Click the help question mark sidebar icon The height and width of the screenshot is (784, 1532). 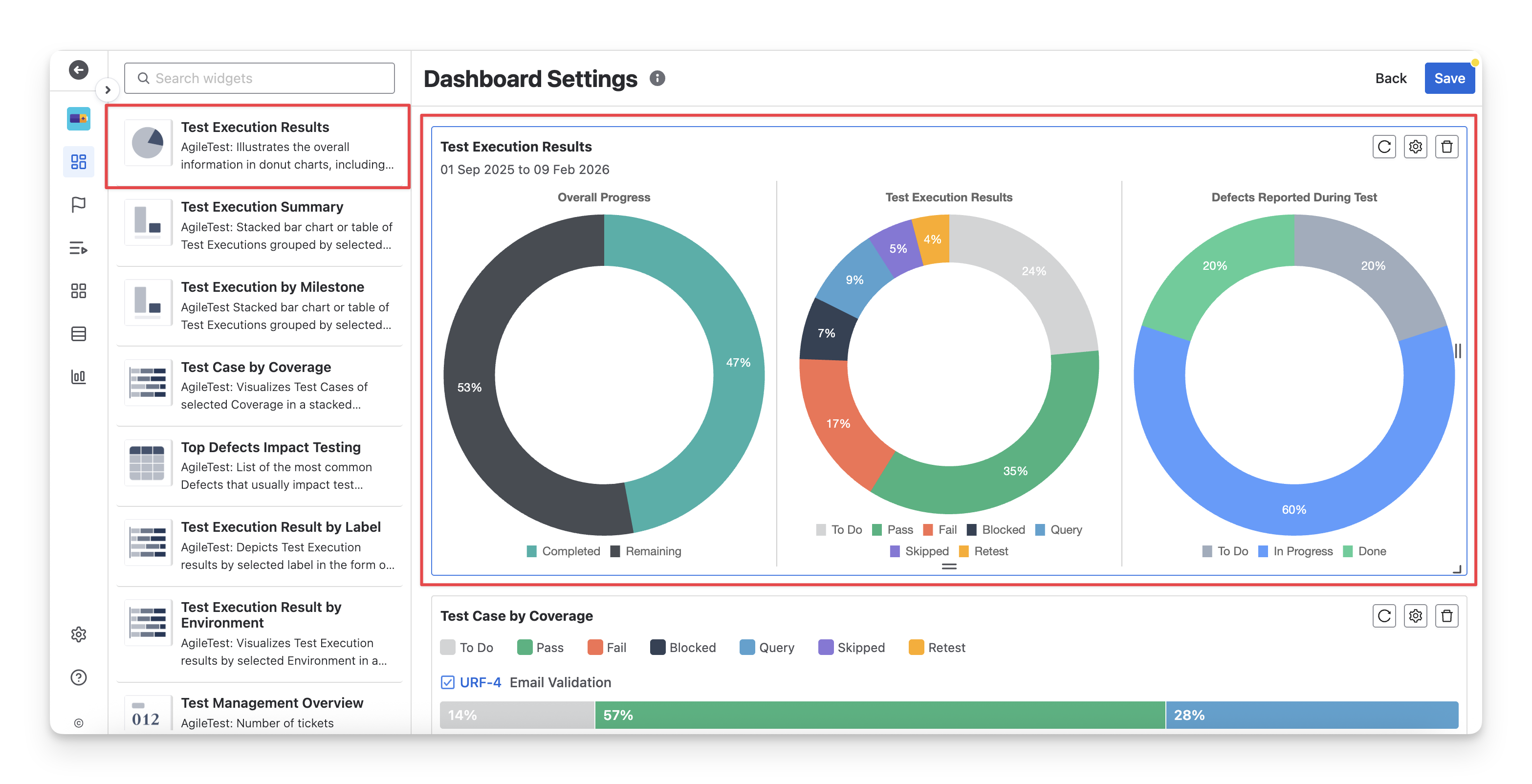[x=79, y=677]
